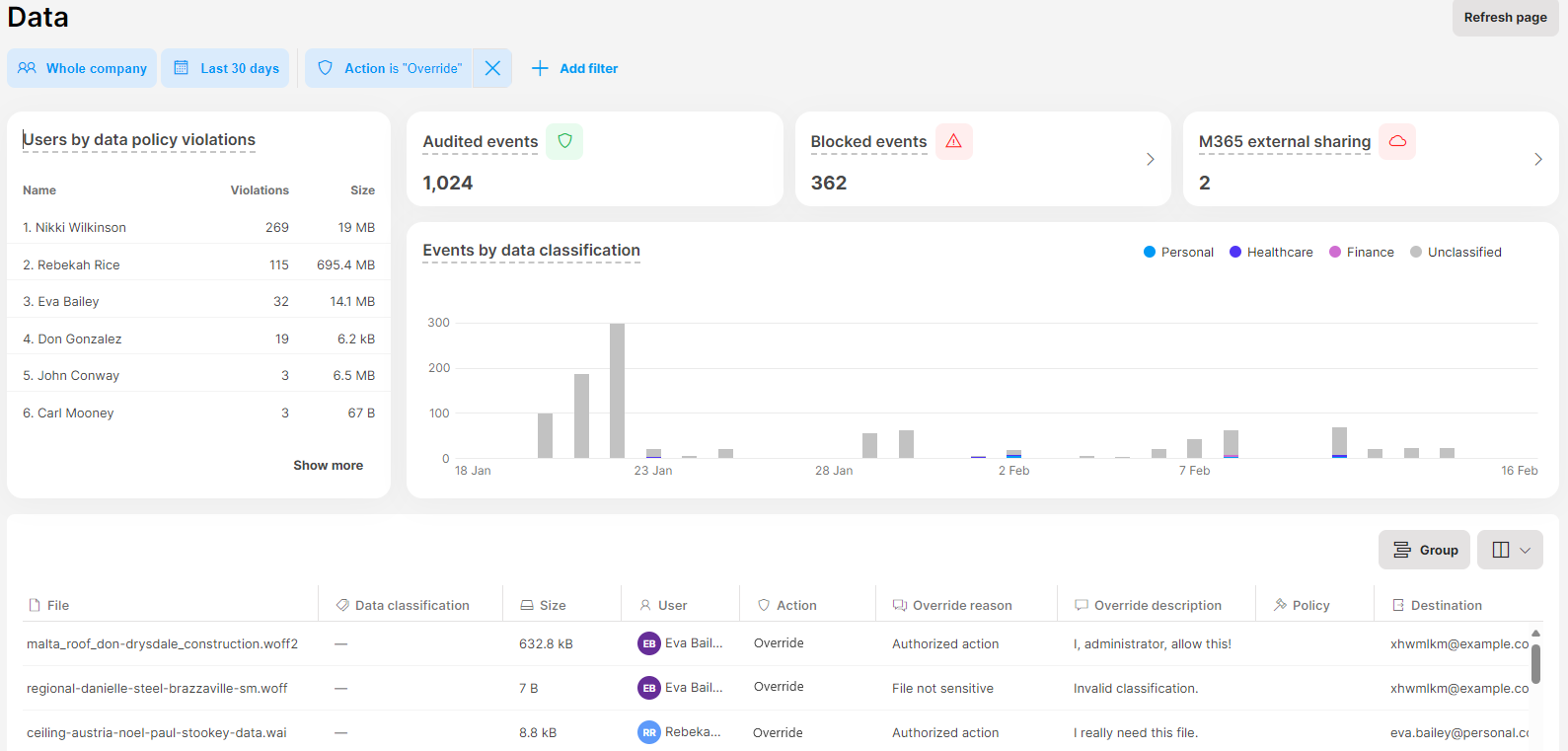Toggle the Healthcare legend series
The height and width of the screenshot is (751, 1568).
tap(1271, 253)
